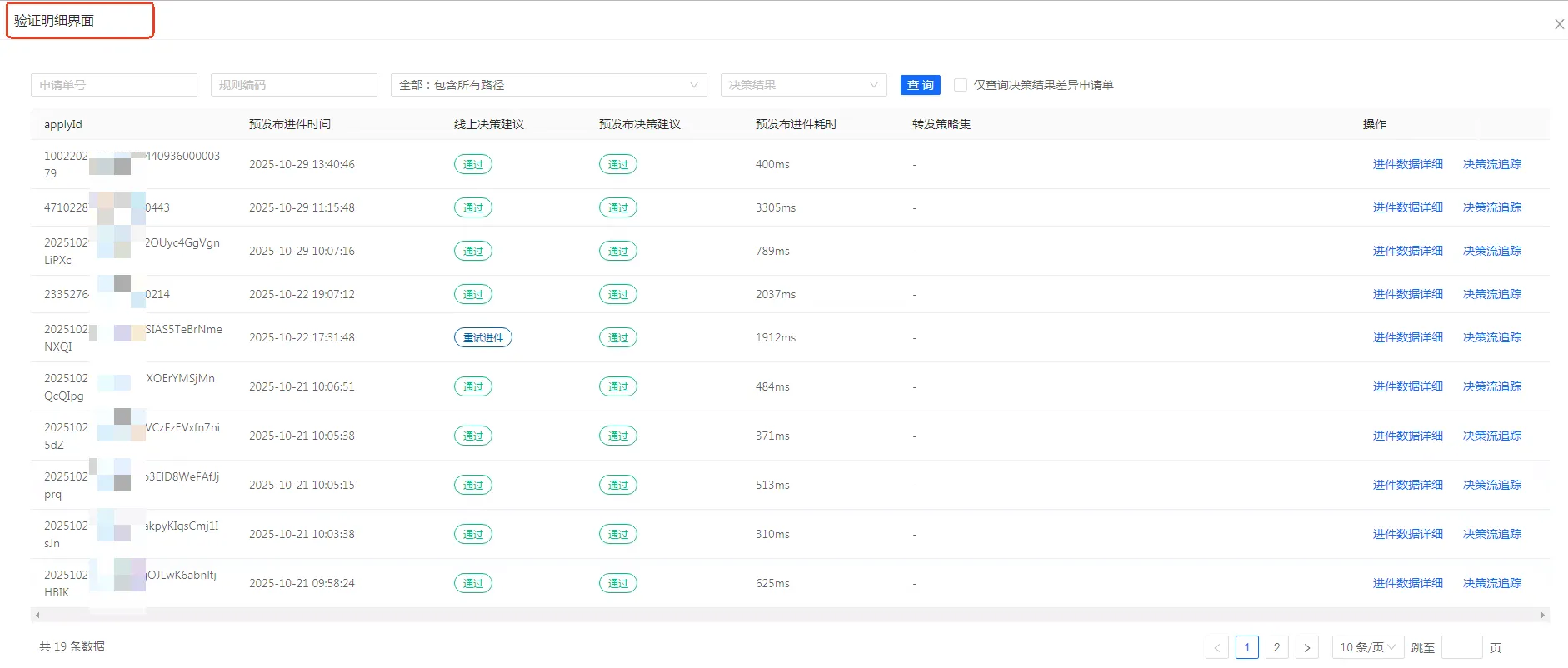Open the 决策结果 dropdown filter
The image size is (1568, 668).
coord(802,85)
